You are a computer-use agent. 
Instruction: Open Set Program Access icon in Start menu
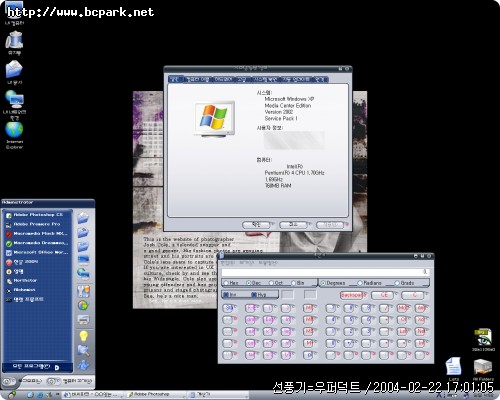[83, 305]
